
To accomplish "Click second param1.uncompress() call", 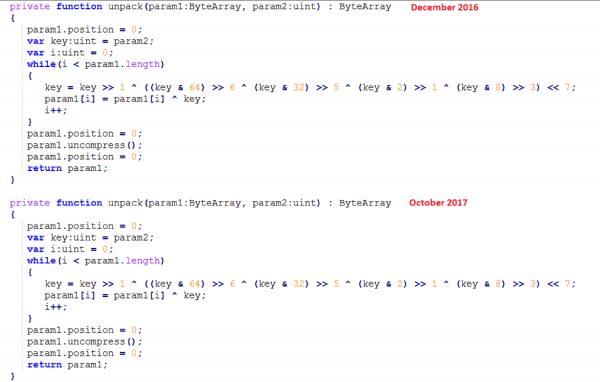I will tap(84, 342).
